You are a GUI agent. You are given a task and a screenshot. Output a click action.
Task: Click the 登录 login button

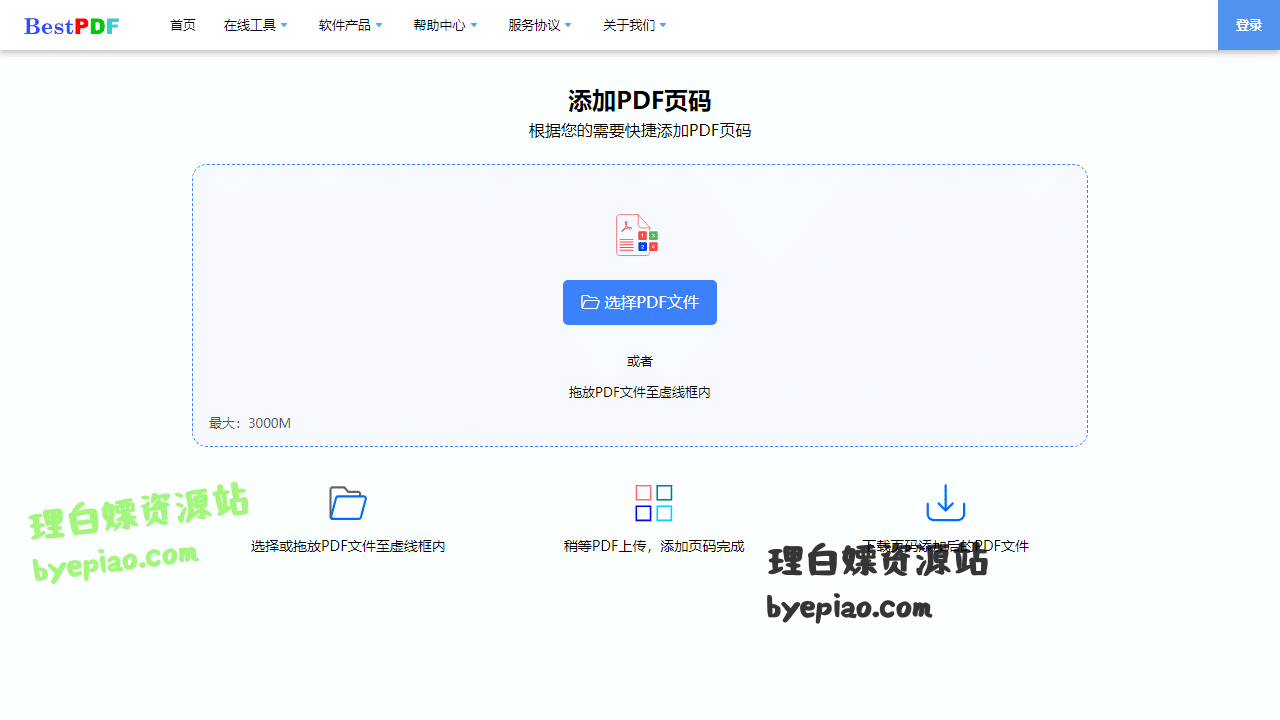pyautogui.click(x=1249, y=25)
